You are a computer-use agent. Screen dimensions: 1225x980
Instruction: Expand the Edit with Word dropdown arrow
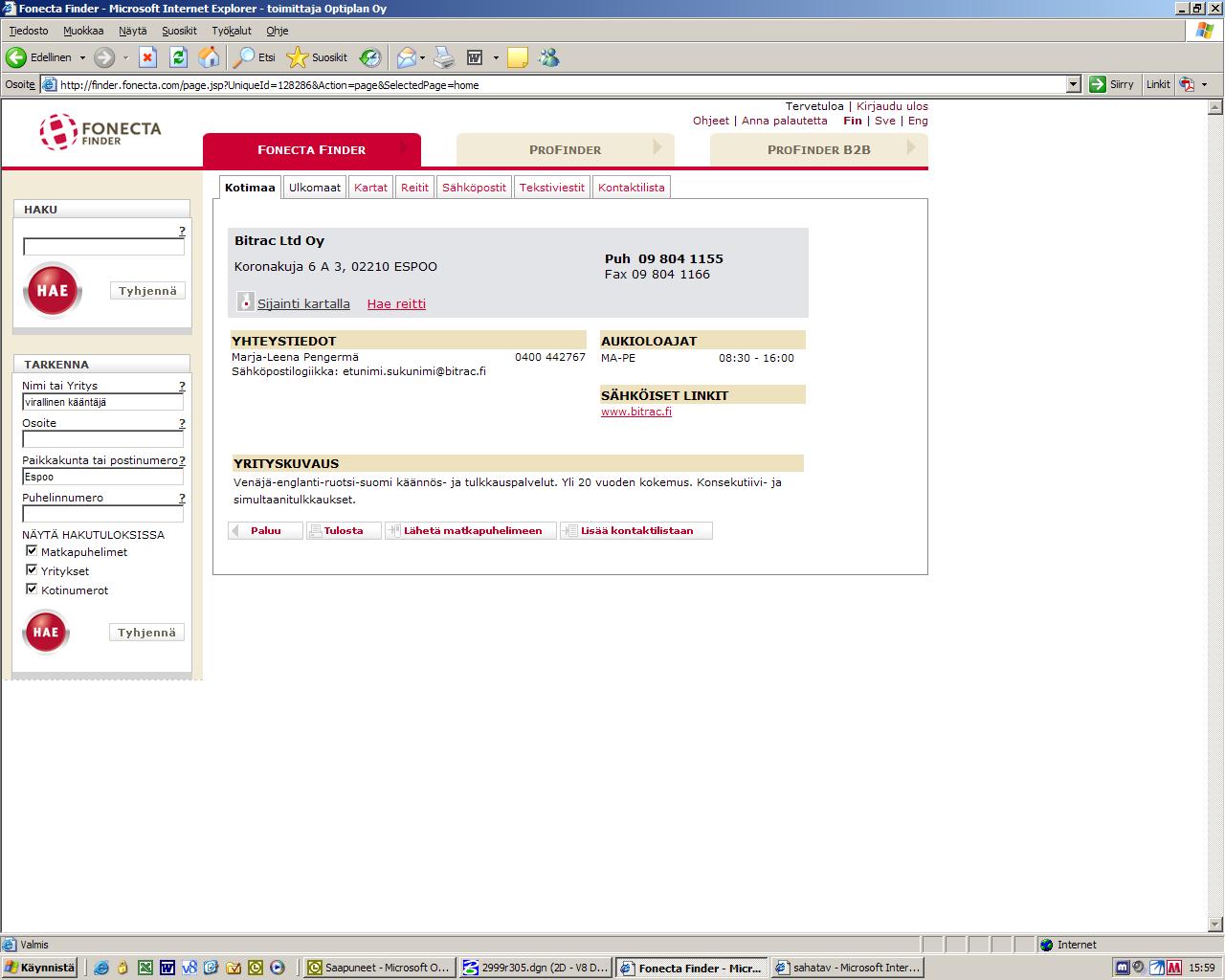coord(496,57)
